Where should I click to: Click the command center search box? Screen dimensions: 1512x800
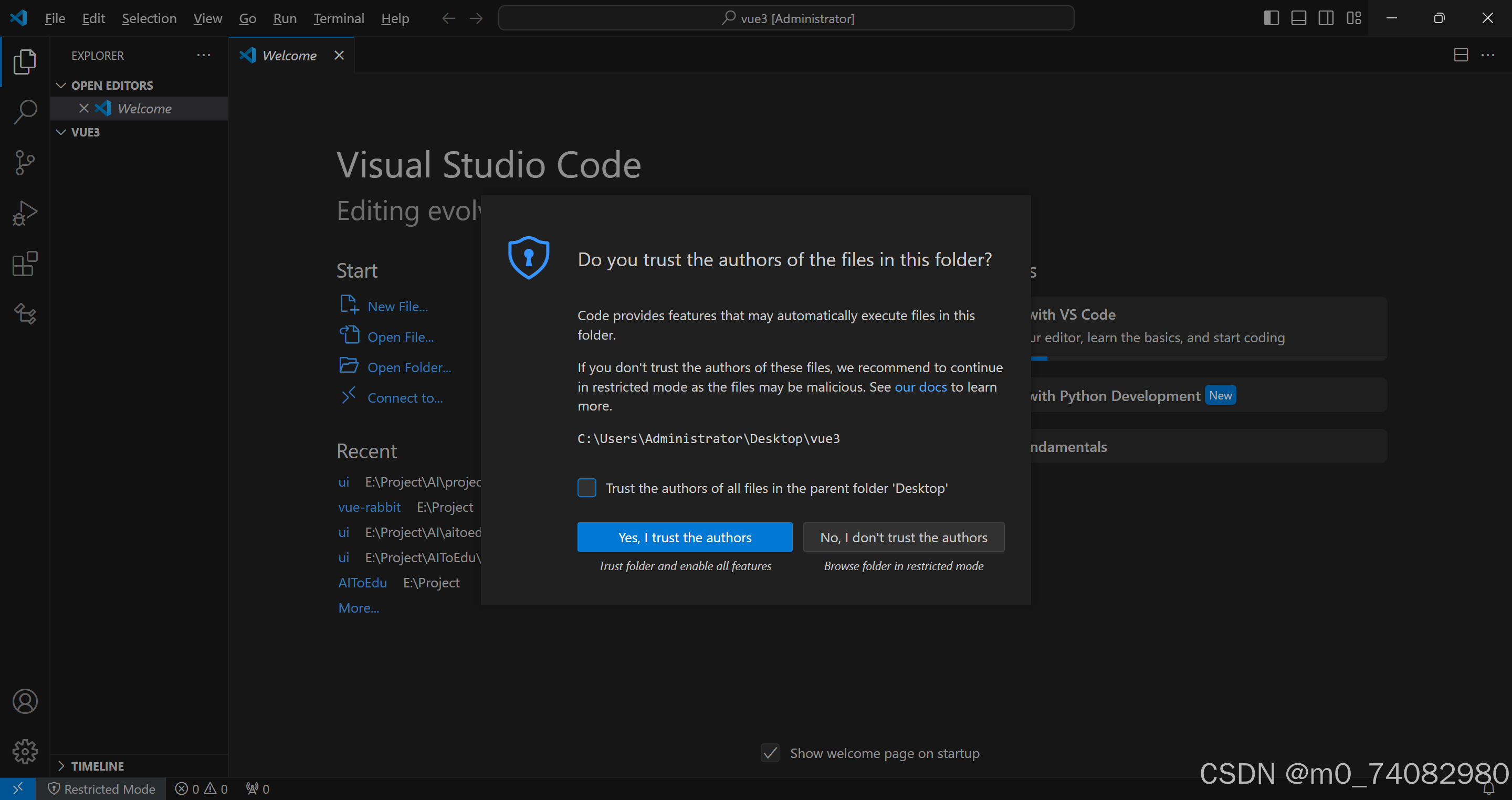coord(786,18)
